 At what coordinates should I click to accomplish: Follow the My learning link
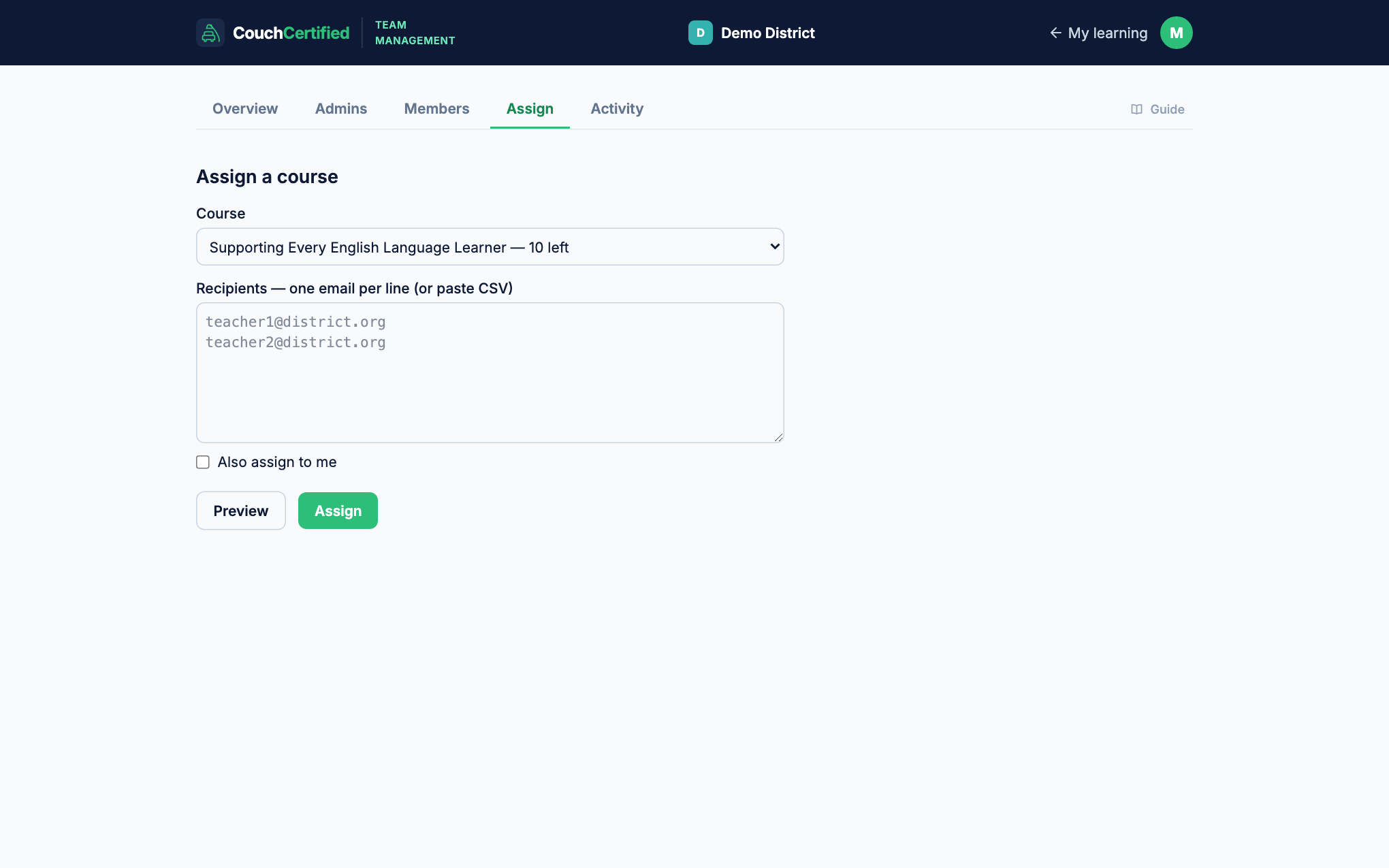(1098, 33)
